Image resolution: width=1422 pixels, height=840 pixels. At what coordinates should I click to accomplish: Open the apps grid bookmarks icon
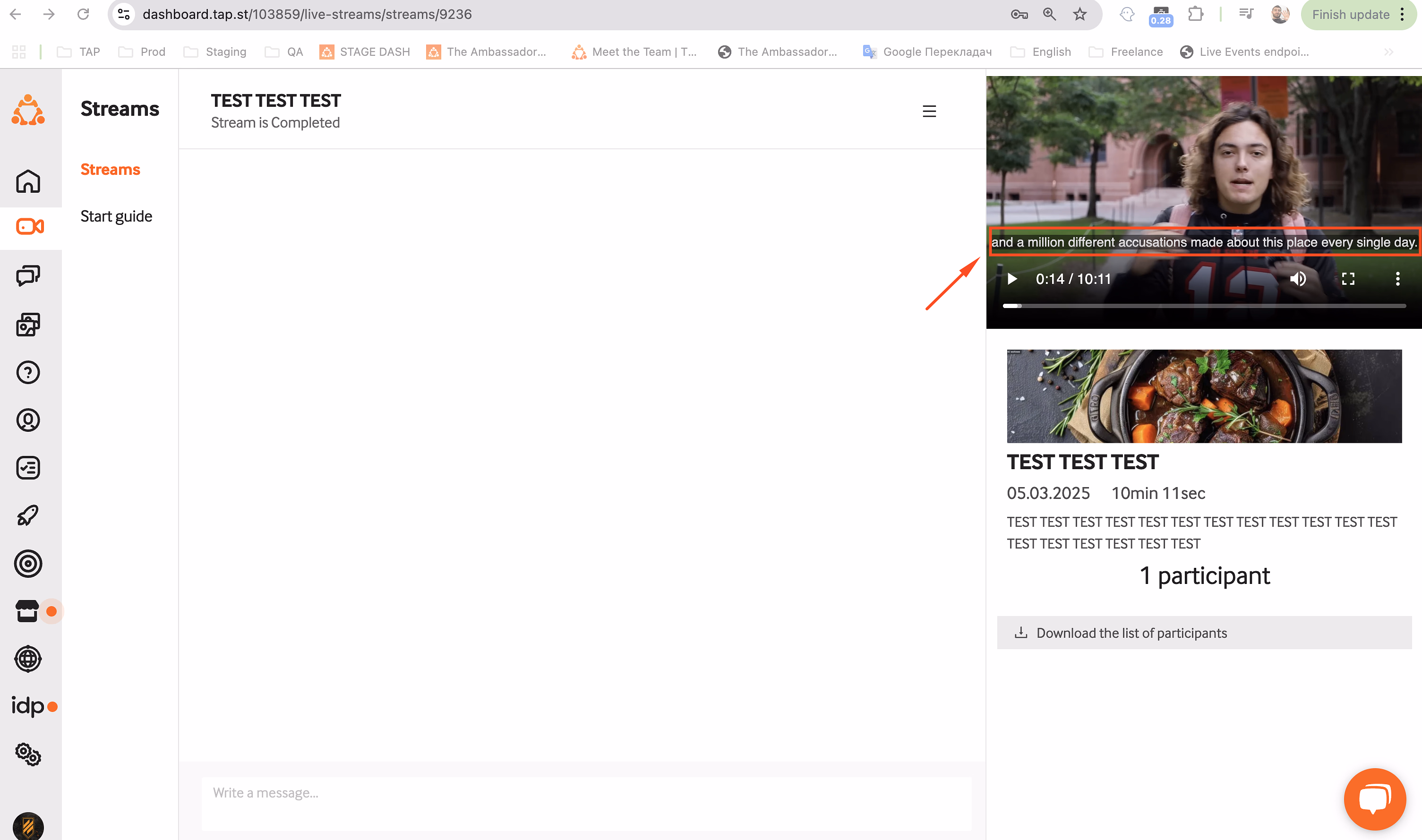tap(19, 52)
